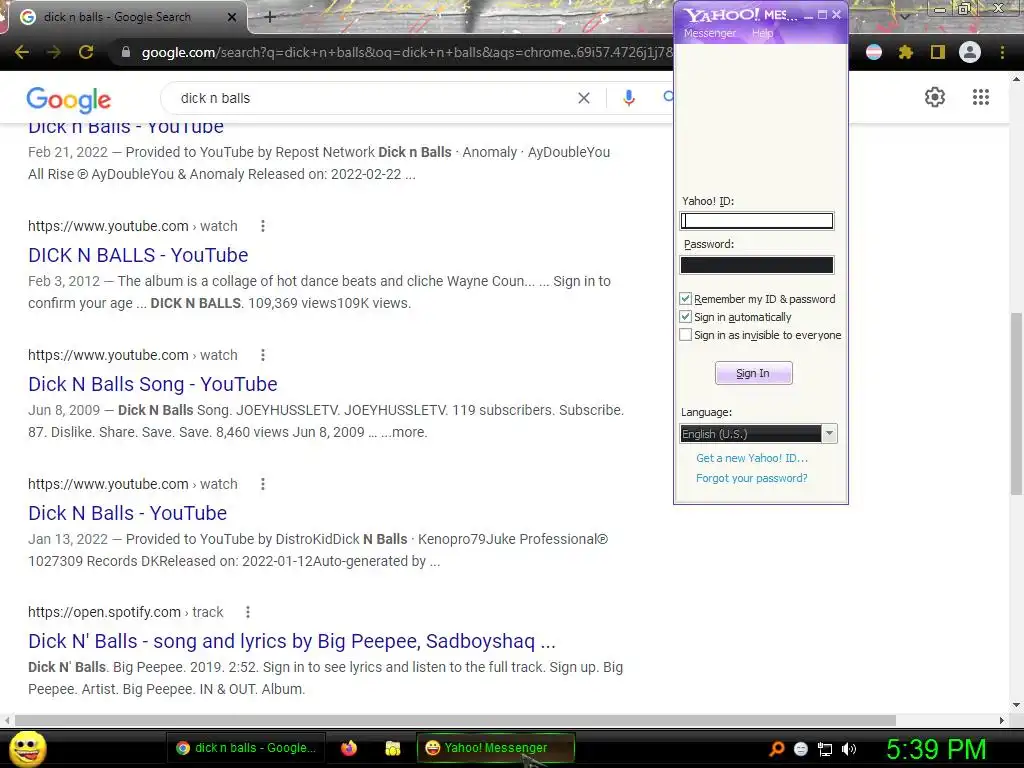Viewport: 1024px width, 768px height.
Task: Click the horizontal page scrollbar thumb
Action: click(x=455, y=720)
